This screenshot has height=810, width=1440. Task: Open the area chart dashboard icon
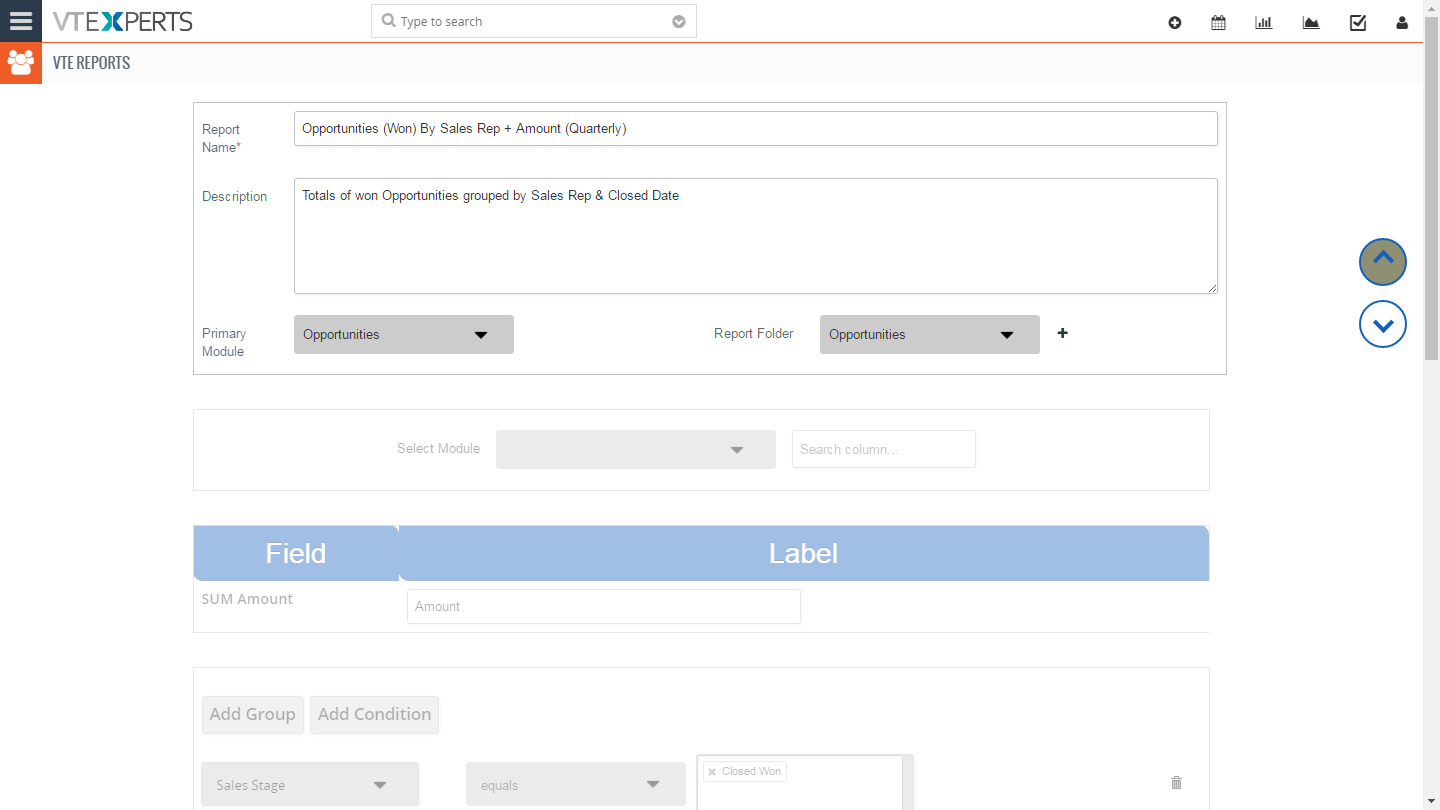(x=1311, y=23)
